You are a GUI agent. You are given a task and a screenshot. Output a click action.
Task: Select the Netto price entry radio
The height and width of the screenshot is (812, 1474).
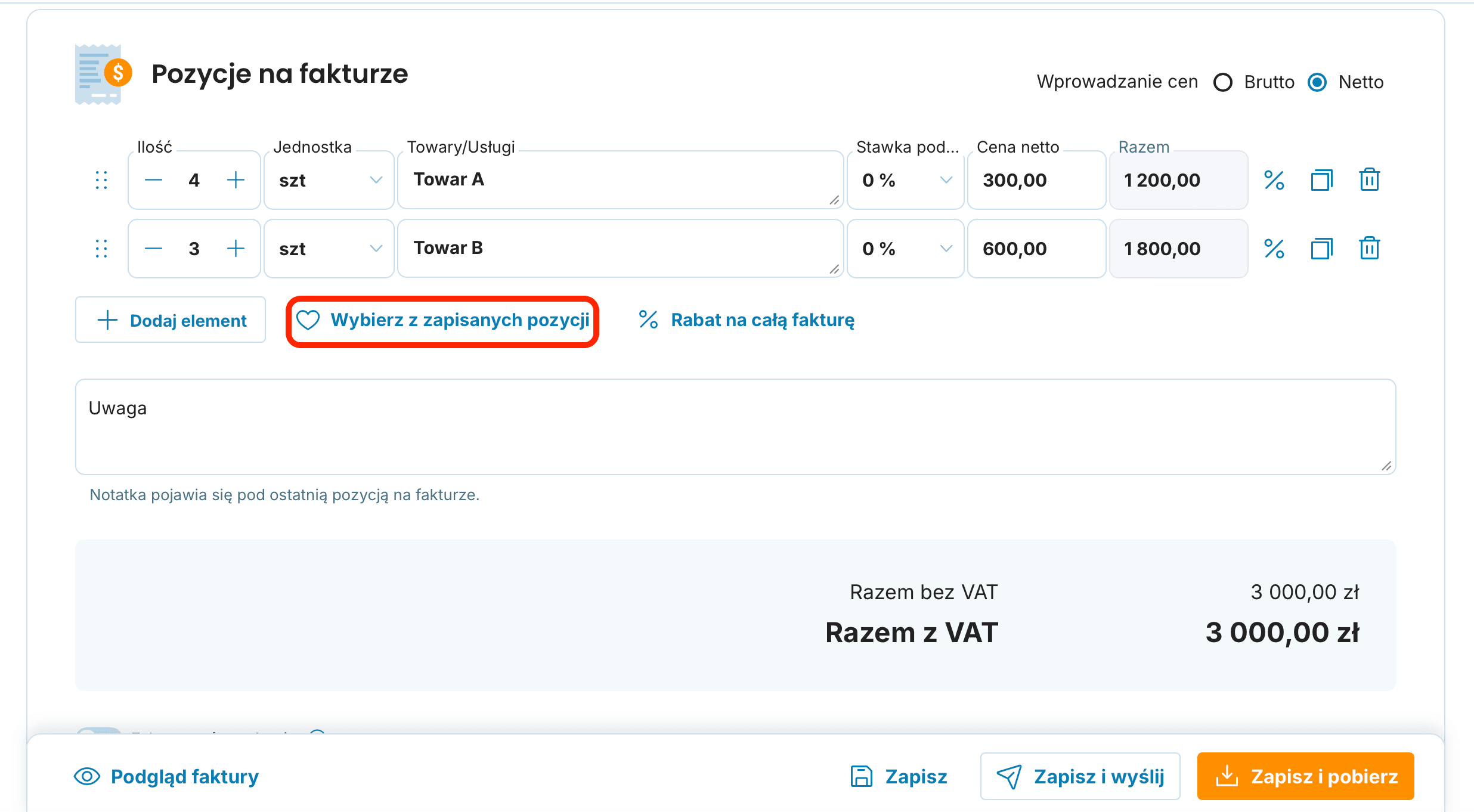(x=1317, y=82)
